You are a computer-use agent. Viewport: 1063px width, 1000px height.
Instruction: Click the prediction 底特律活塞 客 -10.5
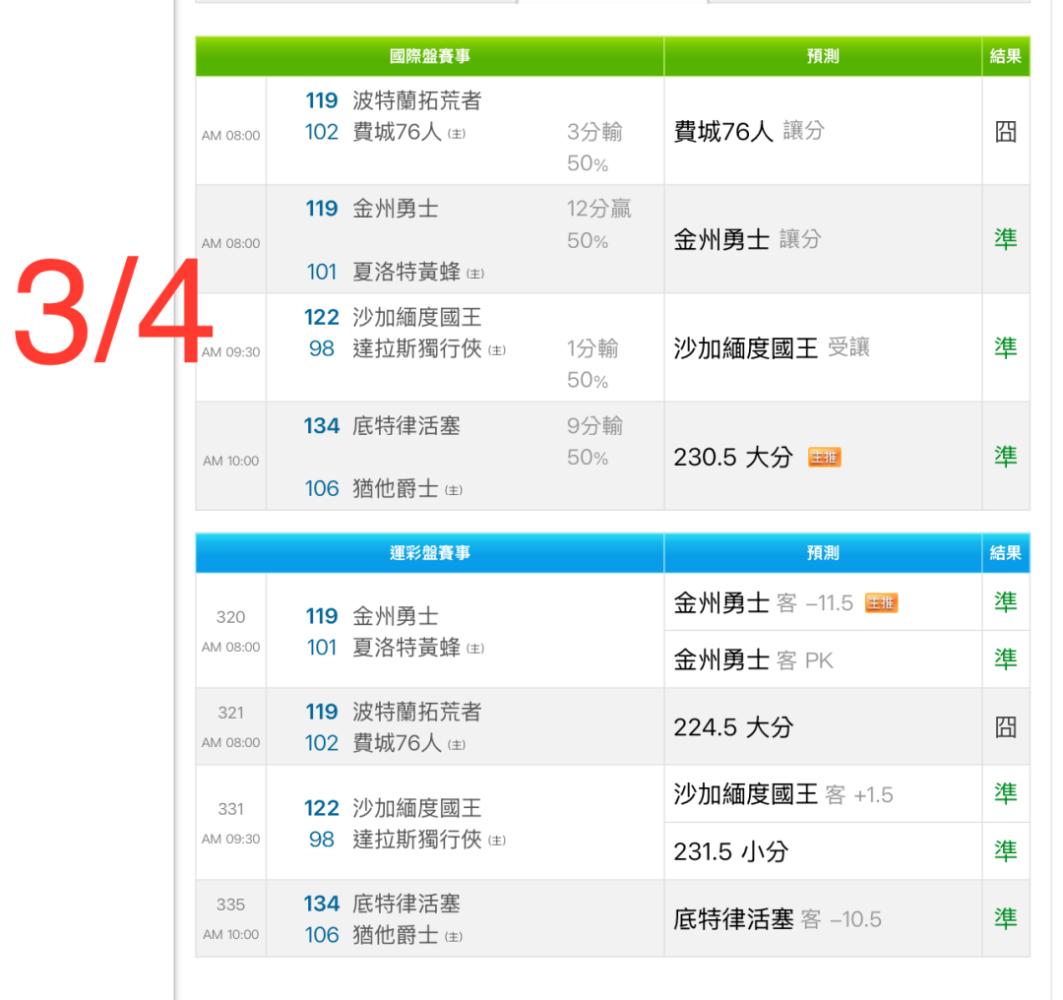pyautogui.click(x=778, y=919)
